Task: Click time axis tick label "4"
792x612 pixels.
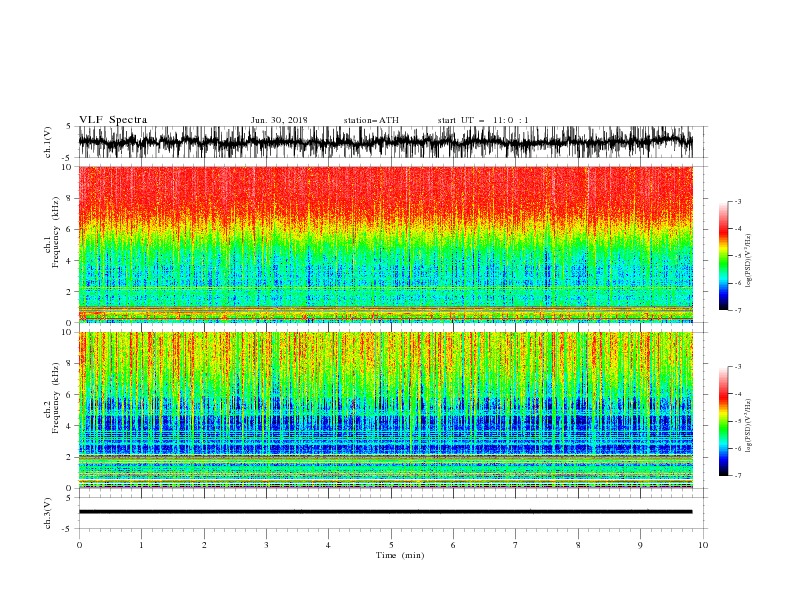Action: pyautogui.click(x=328, y=545)
